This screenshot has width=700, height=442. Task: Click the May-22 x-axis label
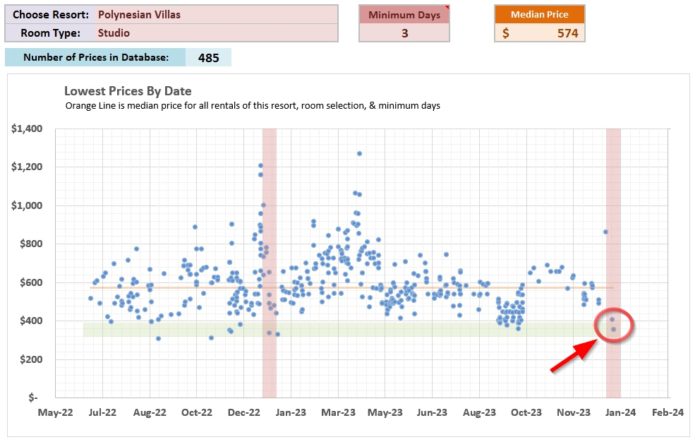click(x=55, y=412)
